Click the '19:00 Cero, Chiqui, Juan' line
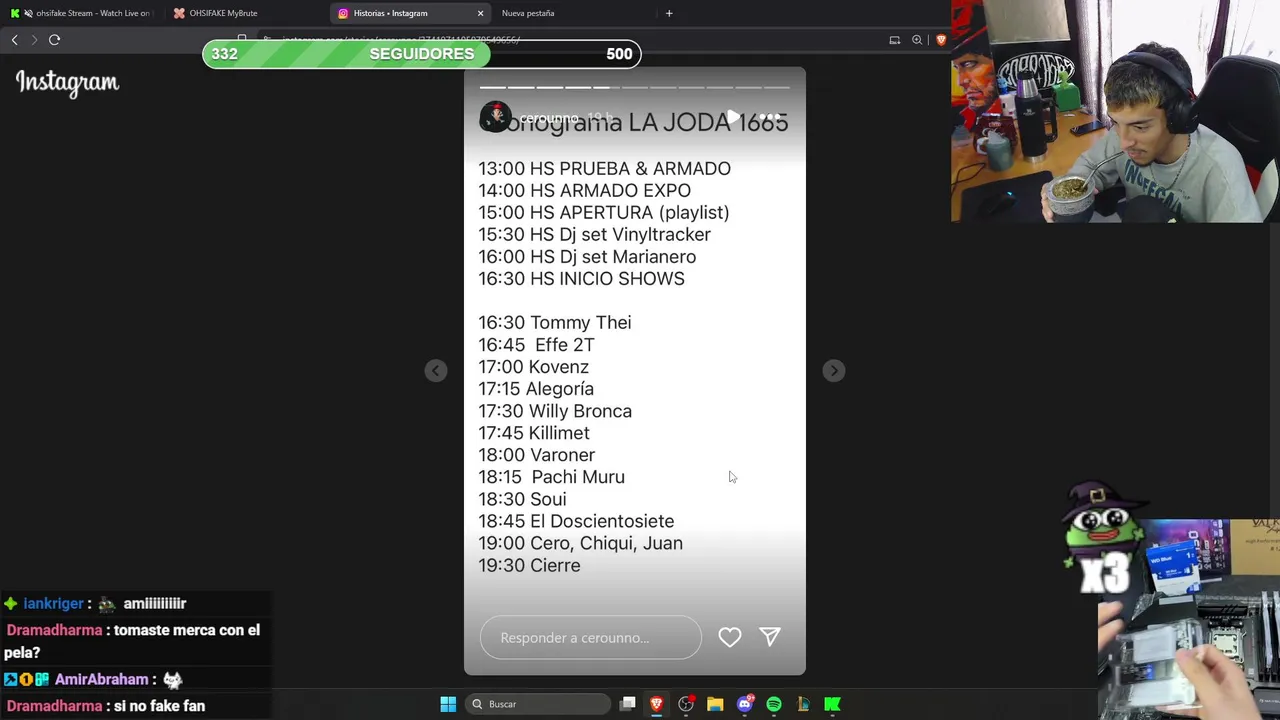This screenshot has height=720, width=1280. click(x=580, y=543)
